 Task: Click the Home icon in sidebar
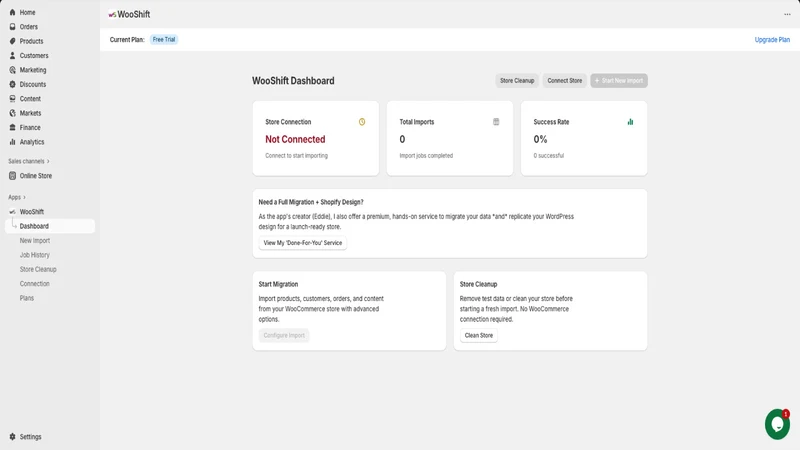pos(12,12)
